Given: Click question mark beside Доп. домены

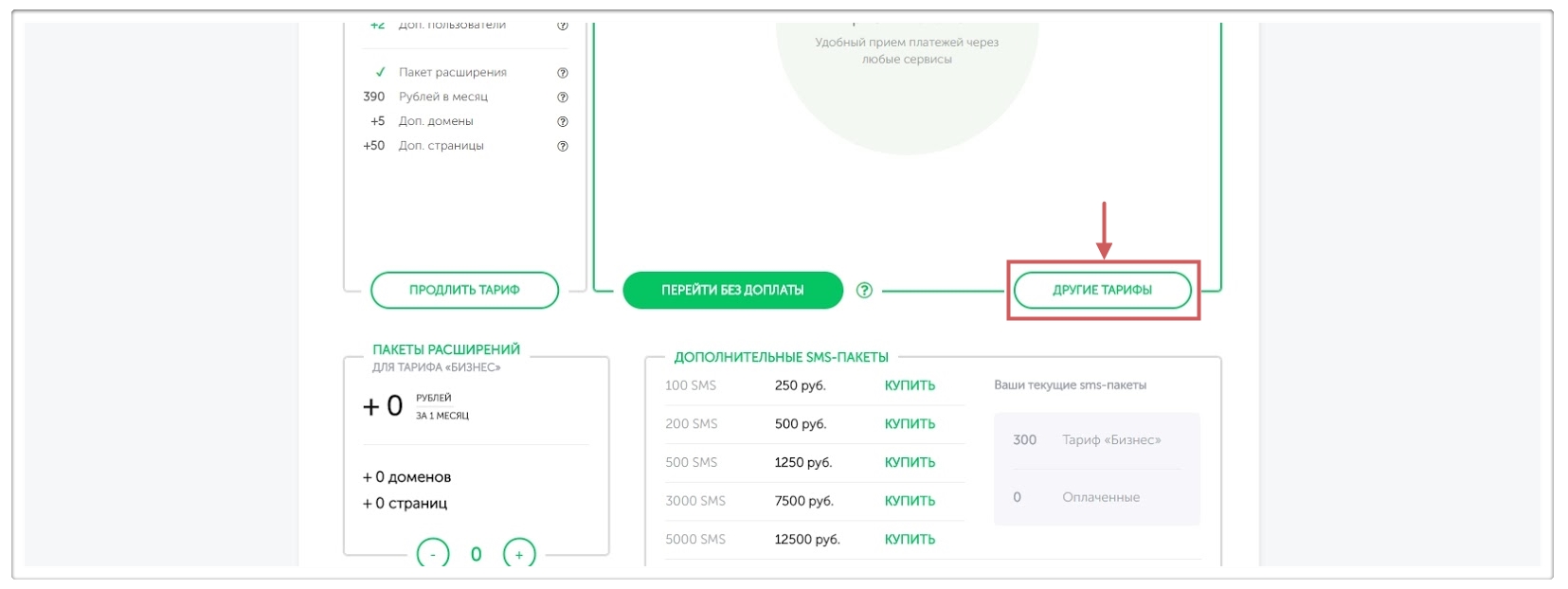Looking at the screenshot, I should [563, 122].
